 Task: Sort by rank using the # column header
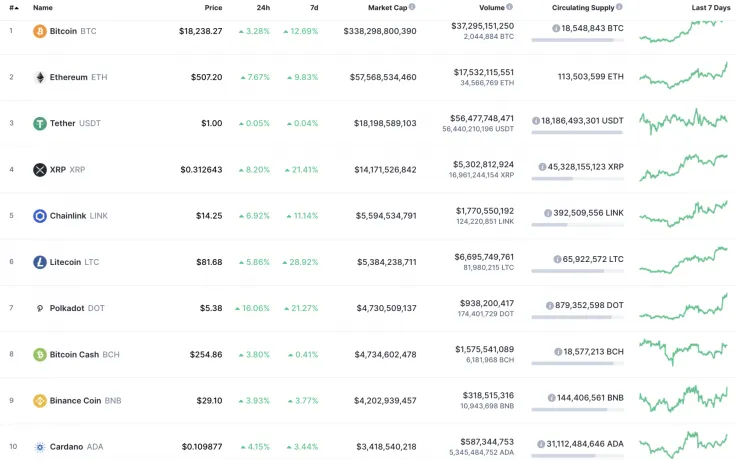pyautogui.click(x=14, y=8)
